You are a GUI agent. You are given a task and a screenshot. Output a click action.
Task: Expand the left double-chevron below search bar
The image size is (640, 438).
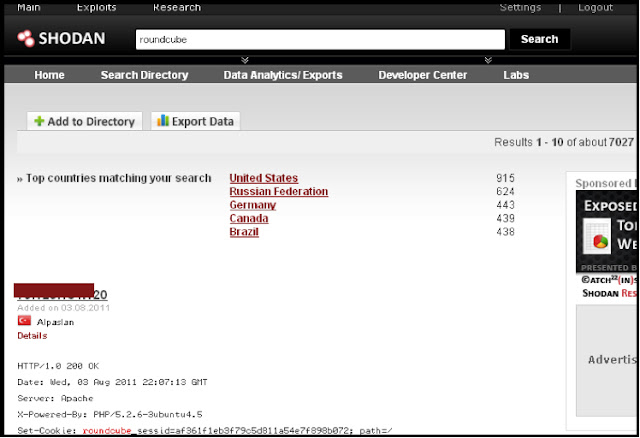(x=244, y=60)
